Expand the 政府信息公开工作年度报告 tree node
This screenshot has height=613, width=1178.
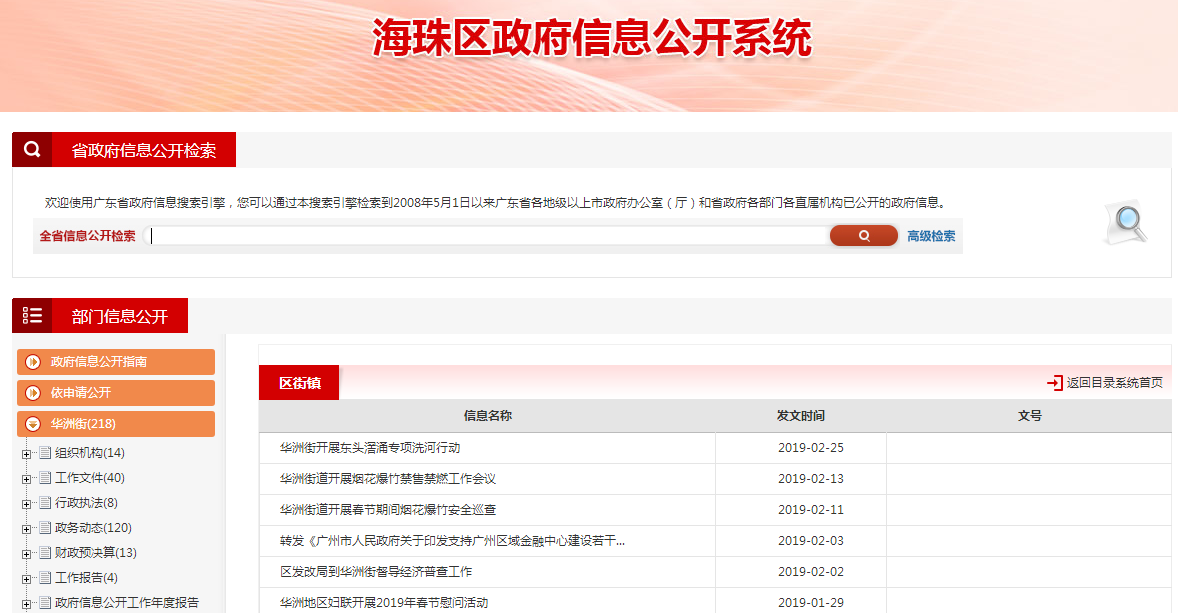26,604
